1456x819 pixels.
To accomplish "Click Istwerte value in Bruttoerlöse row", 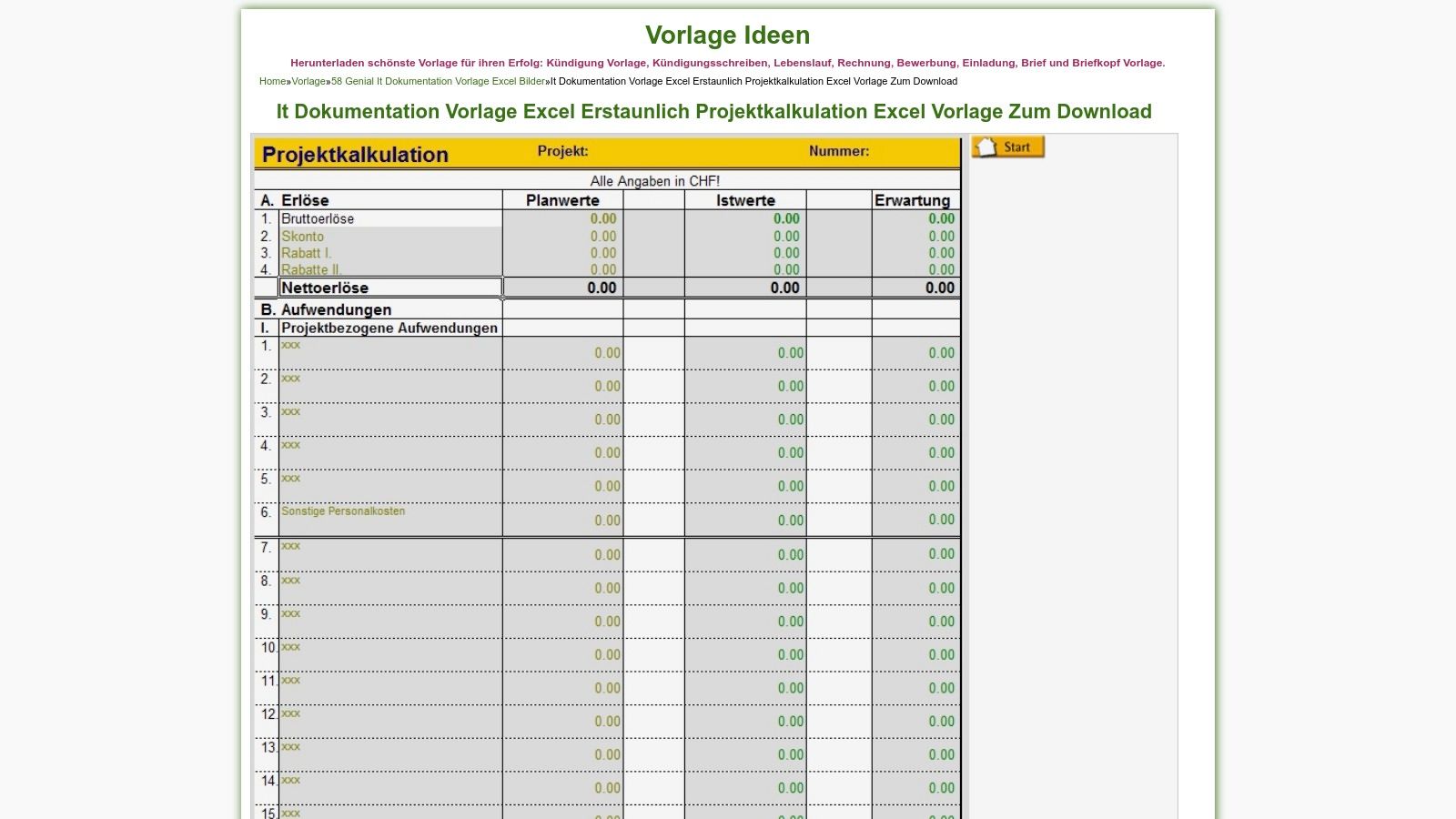I will click(x=786, y=218).
